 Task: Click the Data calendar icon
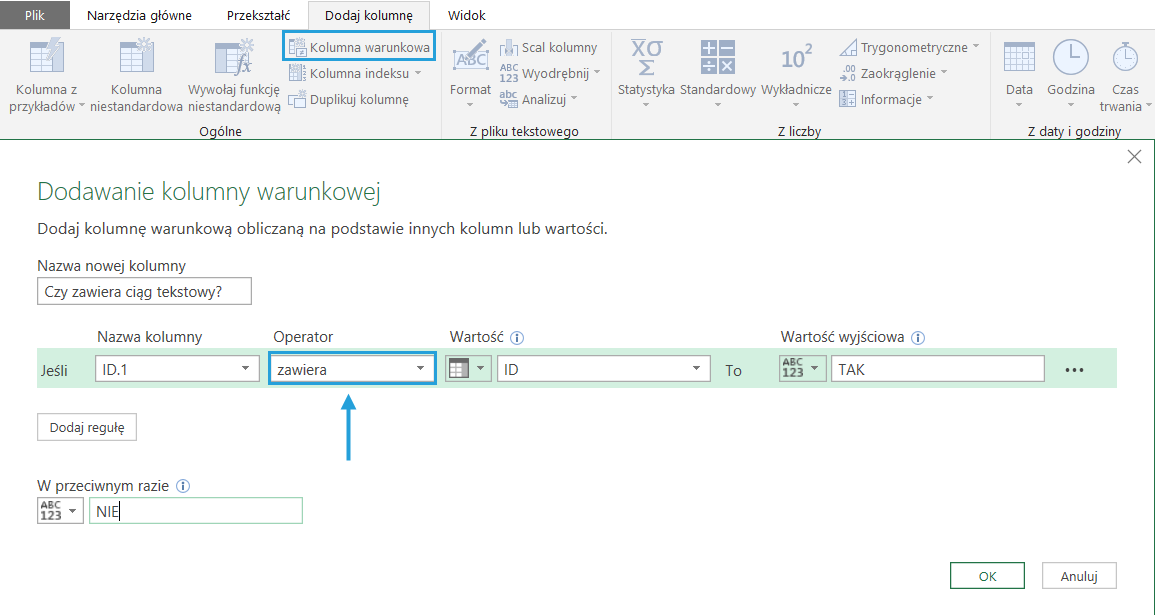pos(1019,58)
